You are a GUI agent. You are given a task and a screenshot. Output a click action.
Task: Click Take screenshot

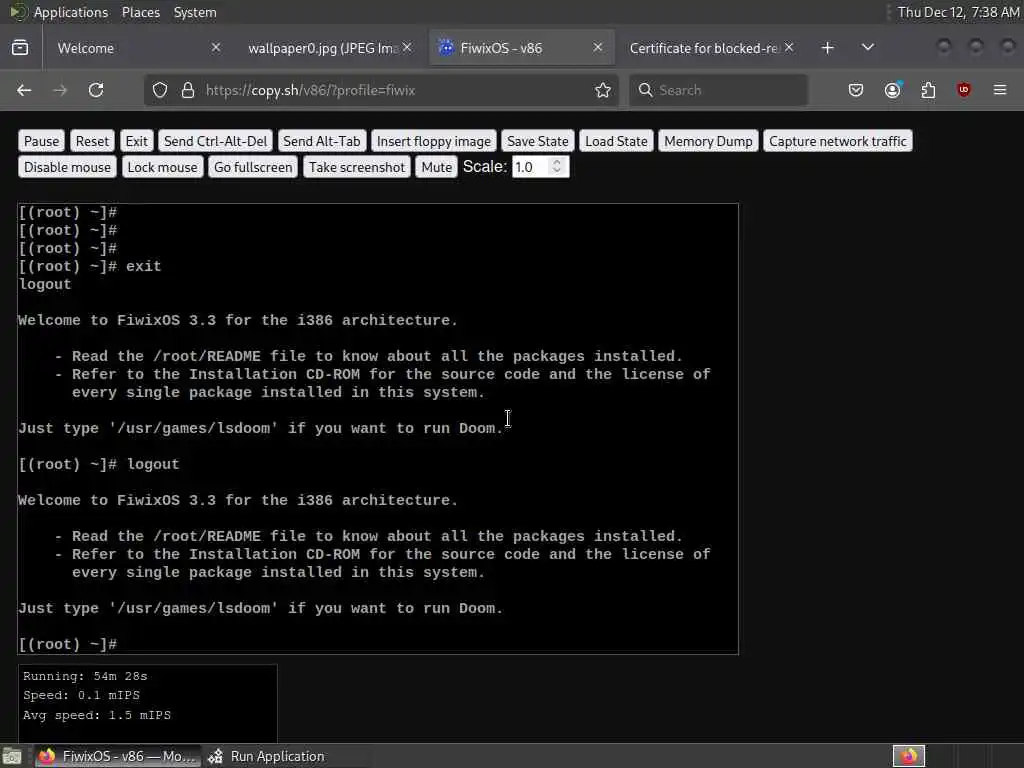tap(357, 167)
